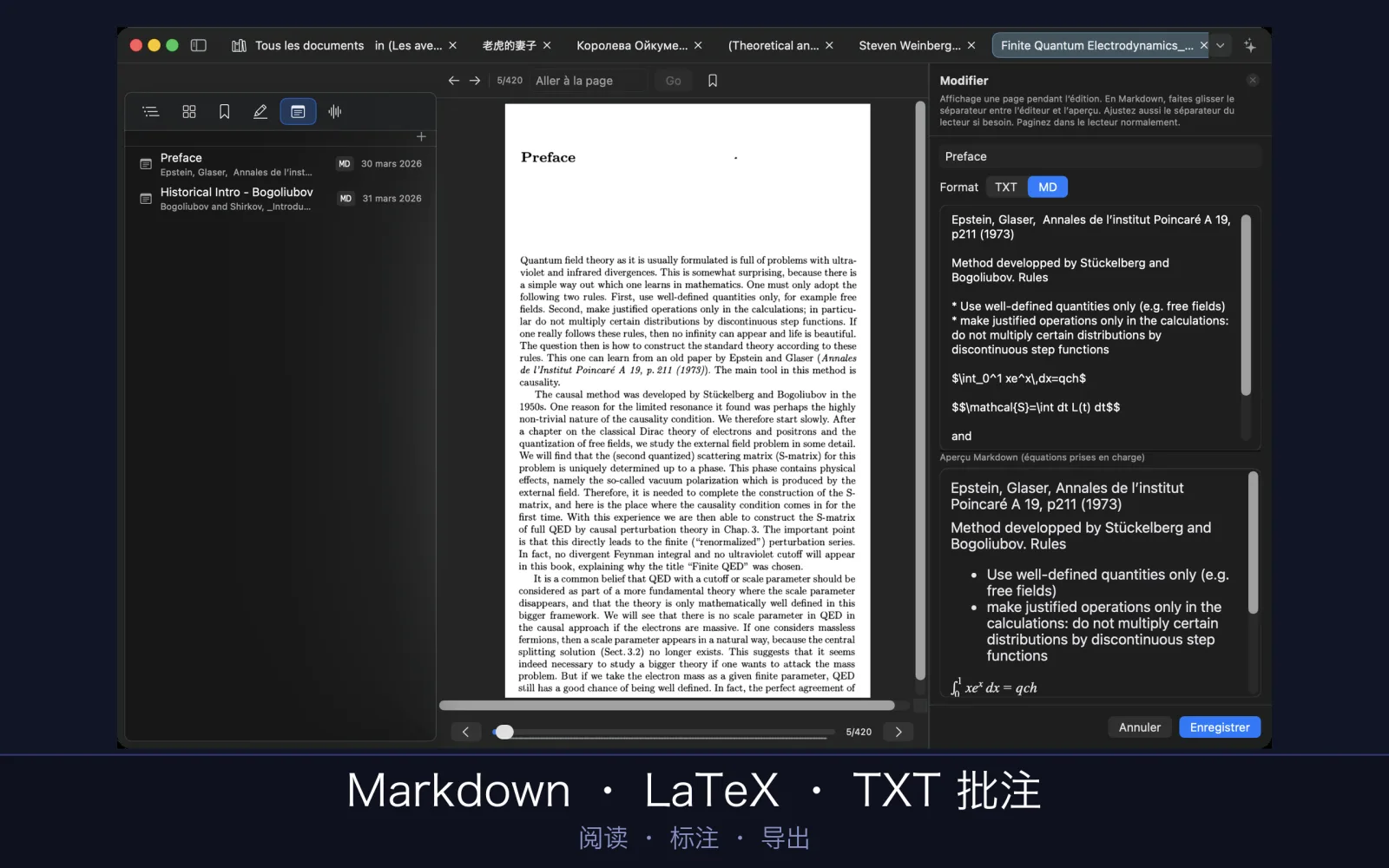1389x868 pixels.
Task: Click the document vertical scrollbar
Action: coord(920,391)
